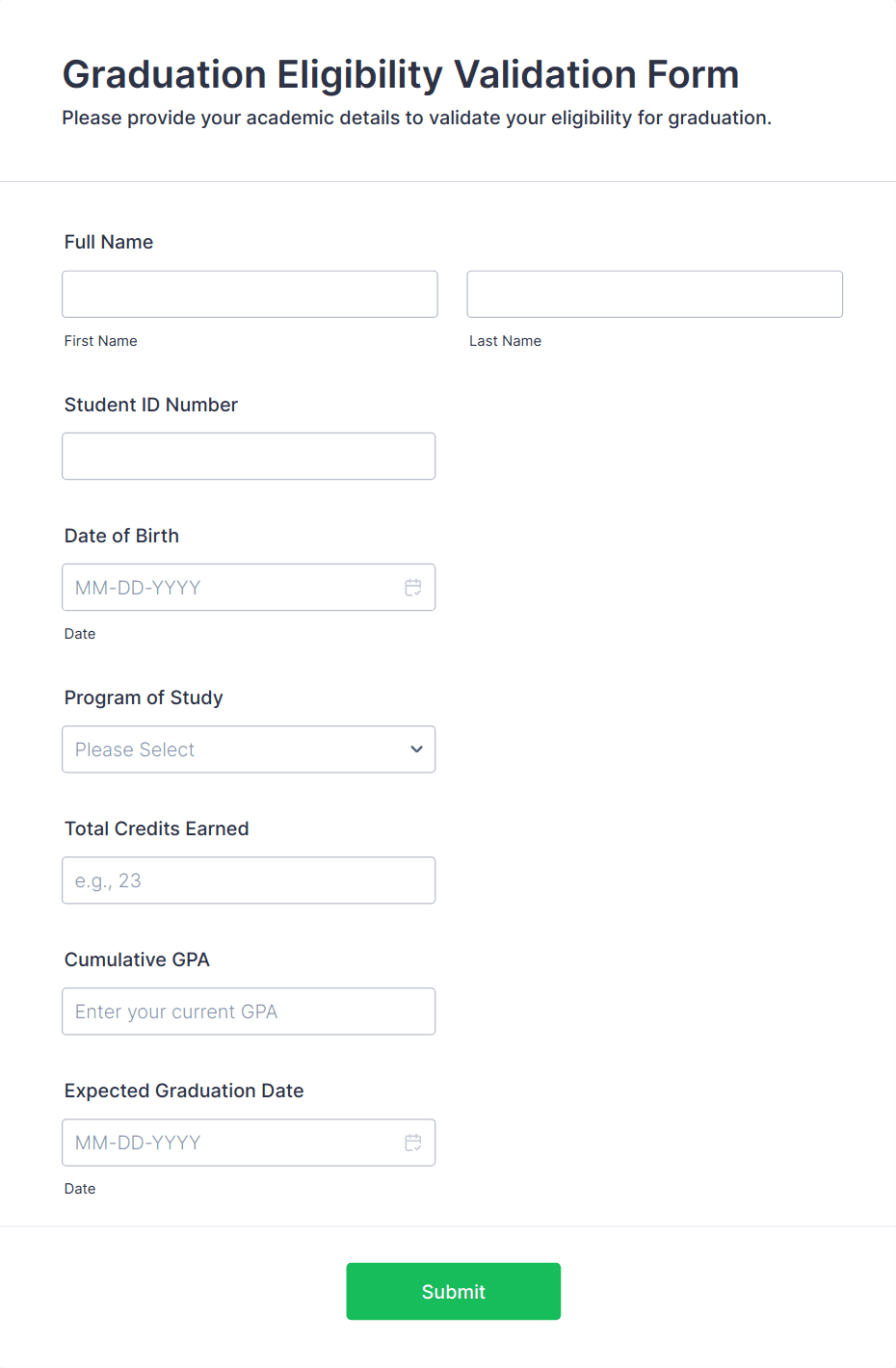Open the Expected Graduation Date calendar icon
This screenshot has height=1368, width=896.
413,1143
